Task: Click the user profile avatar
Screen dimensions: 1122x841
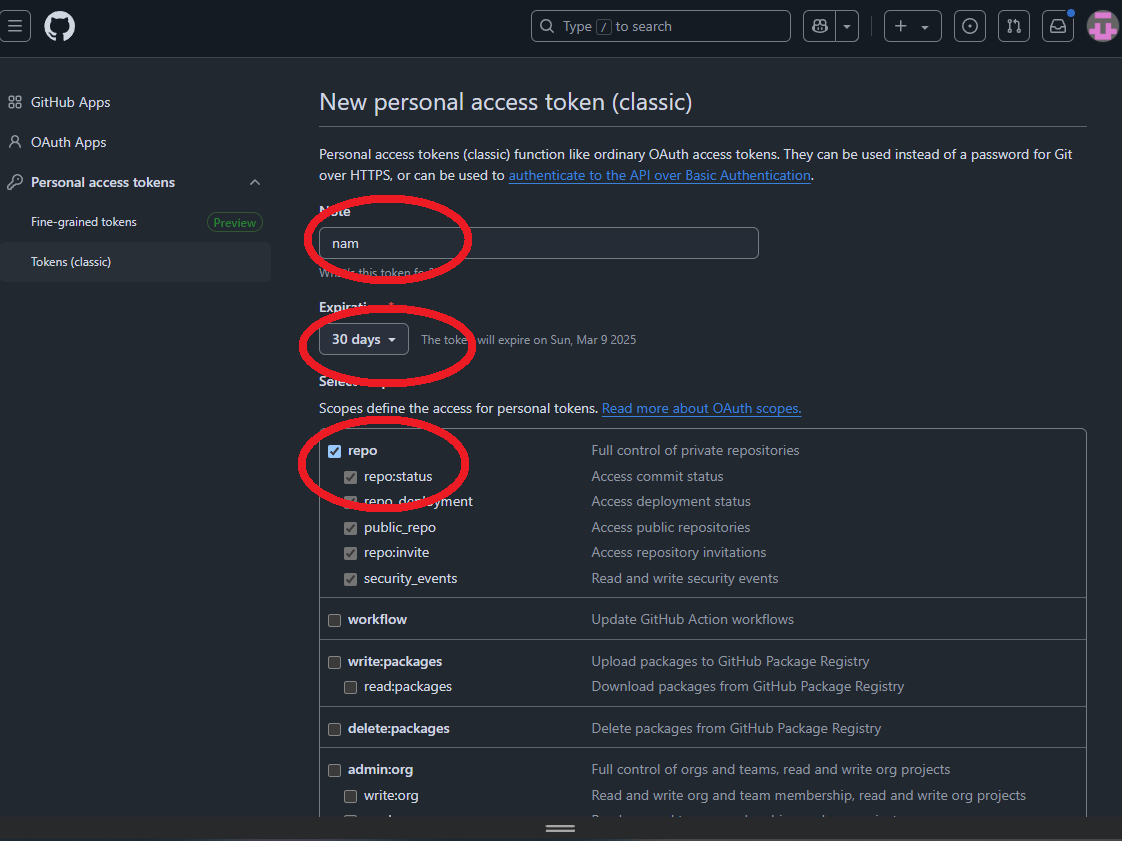Action: 1102,26
